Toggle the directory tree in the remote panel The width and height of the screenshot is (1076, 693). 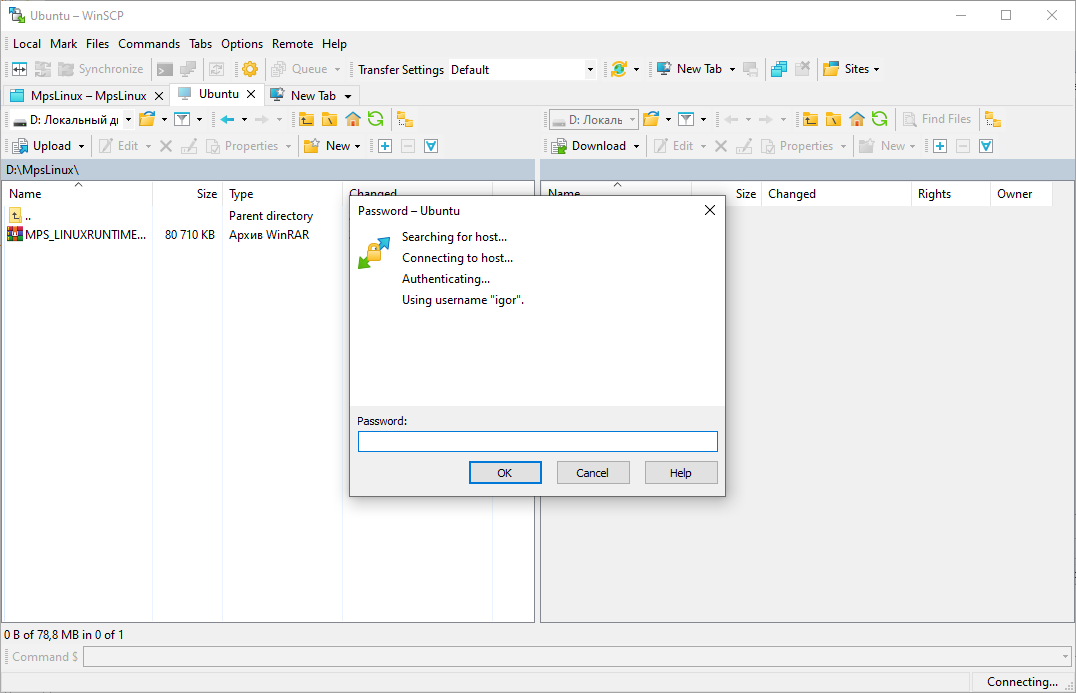(x=992, y=119)
